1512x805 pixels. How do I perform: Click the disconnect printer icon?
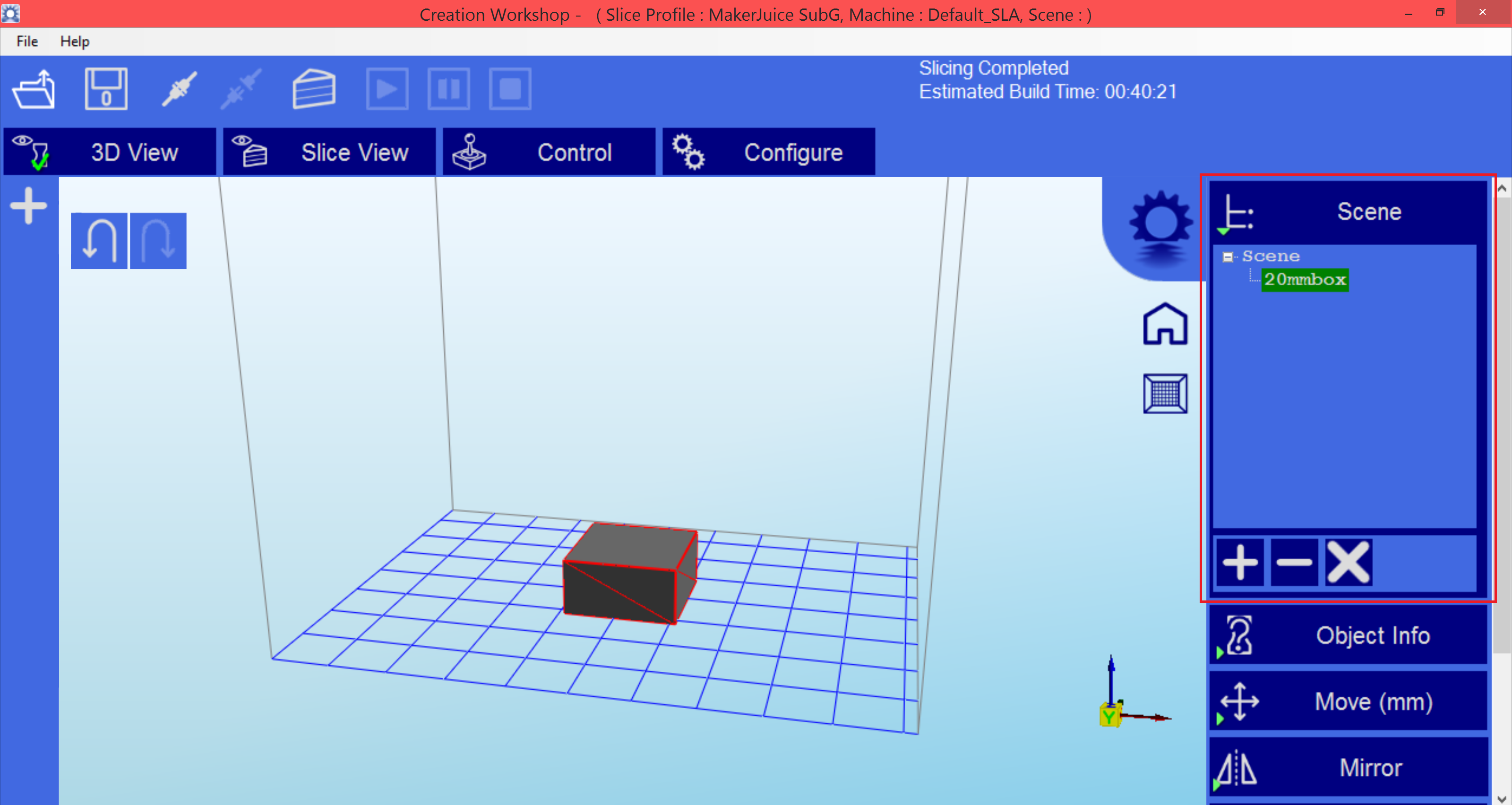coord(241,89)
